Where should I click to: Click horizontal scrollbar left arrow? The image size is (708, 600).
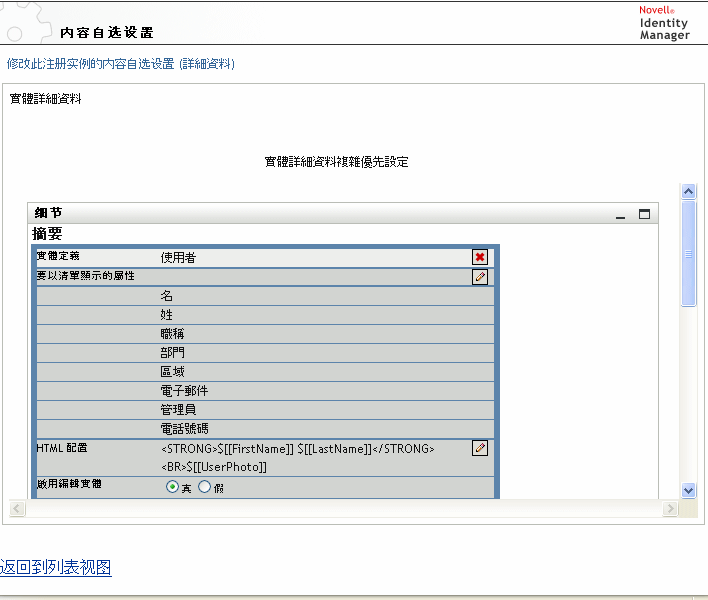pos(17,509)
